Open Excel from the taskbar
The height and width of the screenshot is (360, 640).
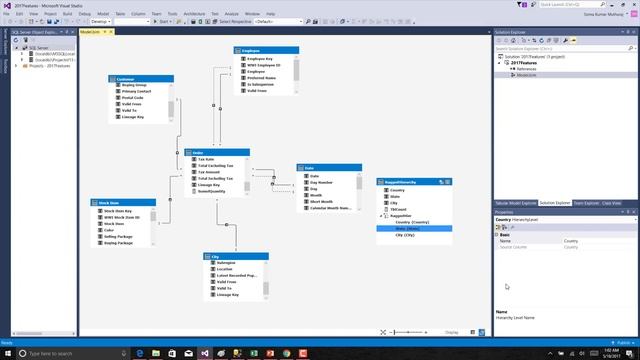254,353
